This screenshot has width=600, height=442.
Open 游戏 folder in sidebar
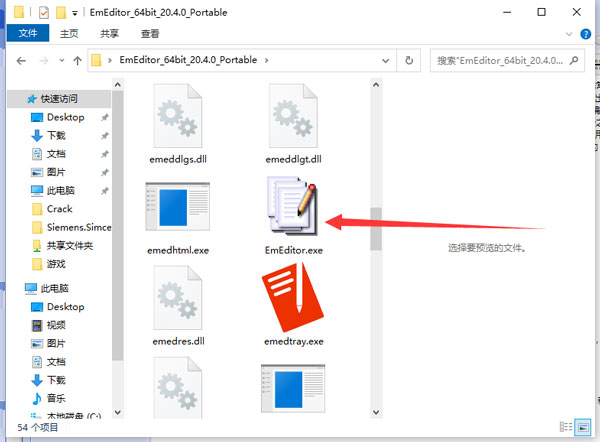click(56, 264)
